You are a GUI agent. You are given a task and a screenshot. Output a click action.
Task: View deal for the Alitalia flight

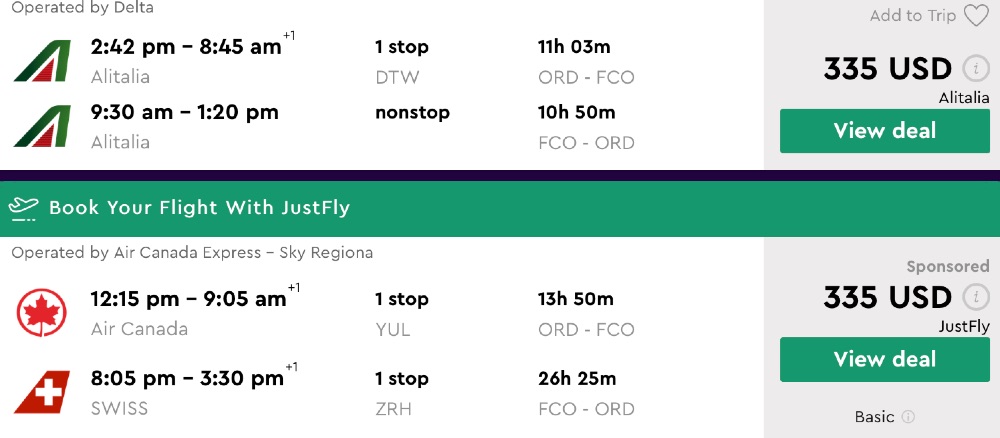[884, 131]
